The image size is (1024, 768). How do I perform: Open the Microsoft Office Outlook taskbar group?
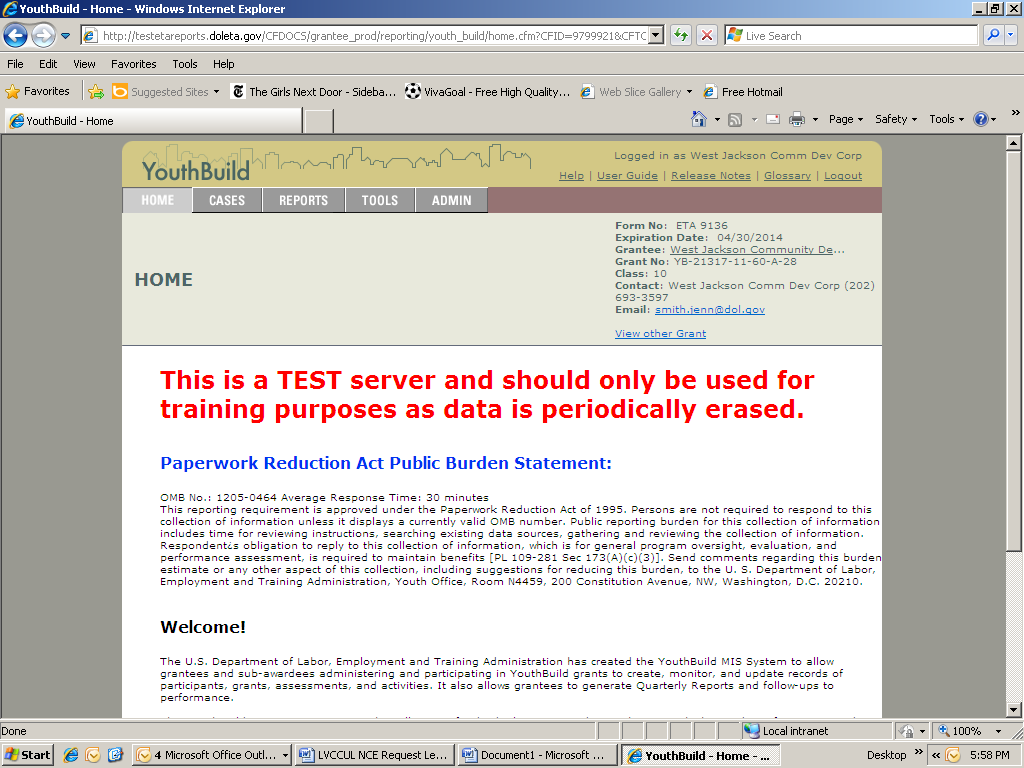(x=212, y=755)
